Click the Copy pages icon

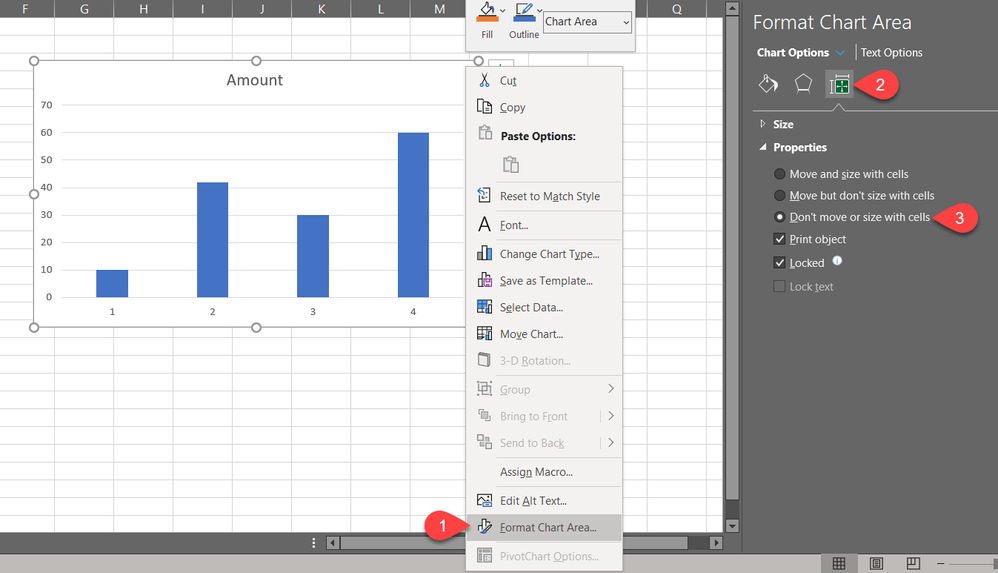(484, 106)
